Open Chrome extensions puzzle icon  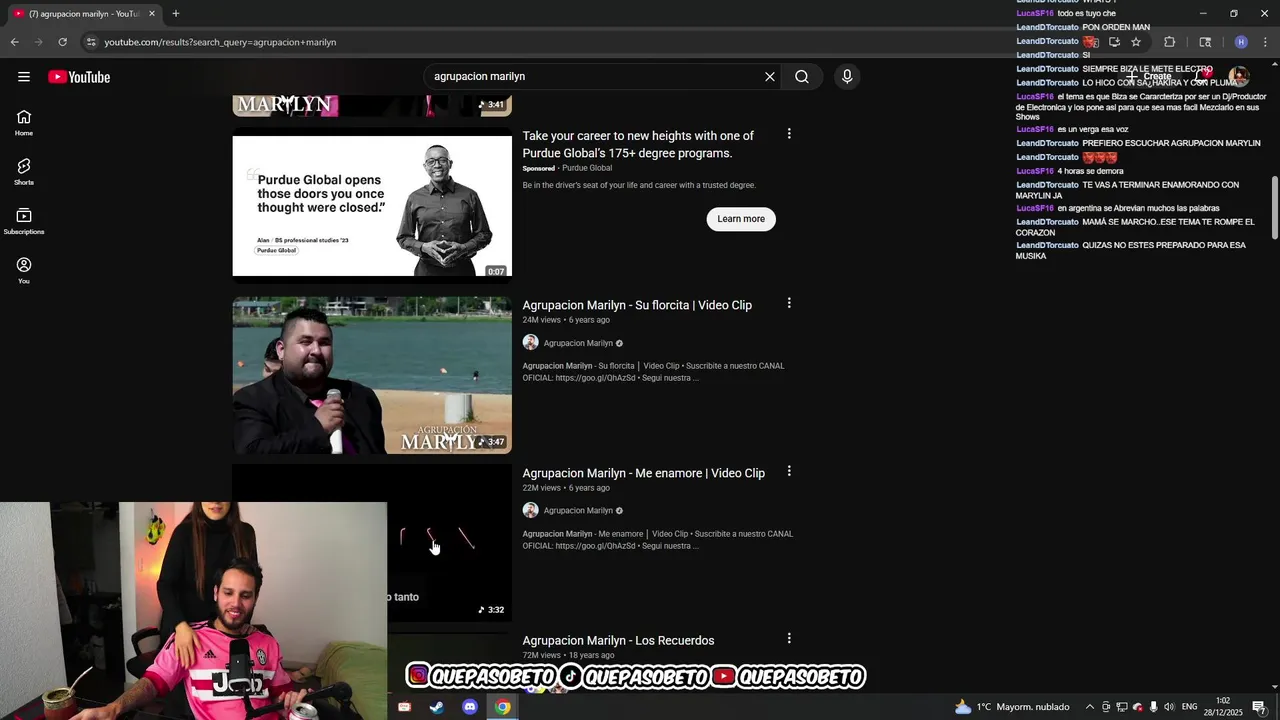click(x=1169, y=42)
